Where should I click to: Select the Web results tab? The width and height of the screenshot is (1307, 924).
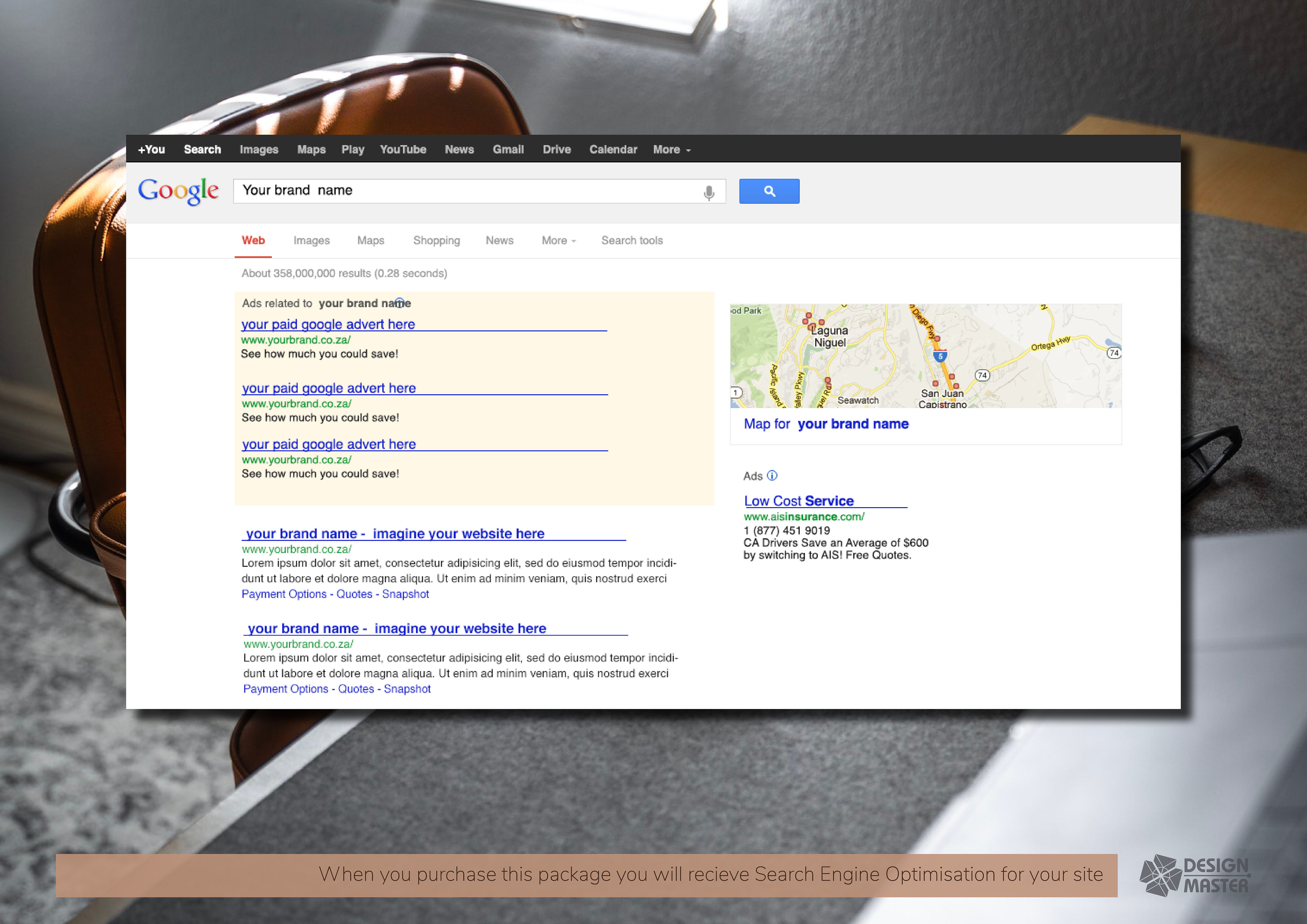pos(253,240)
